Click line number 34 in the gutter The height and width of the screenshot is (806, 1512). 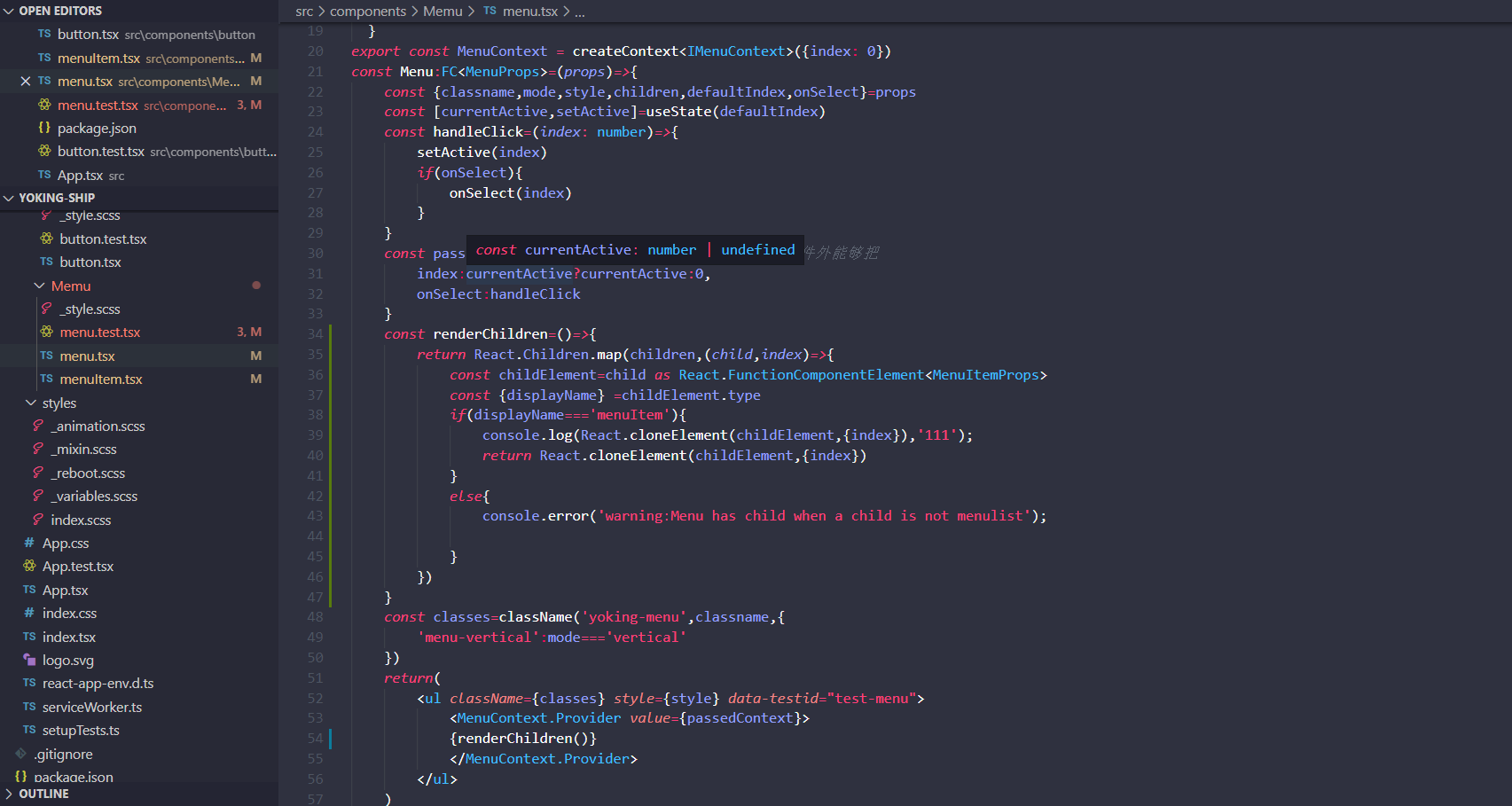click(x=315, y=334)
